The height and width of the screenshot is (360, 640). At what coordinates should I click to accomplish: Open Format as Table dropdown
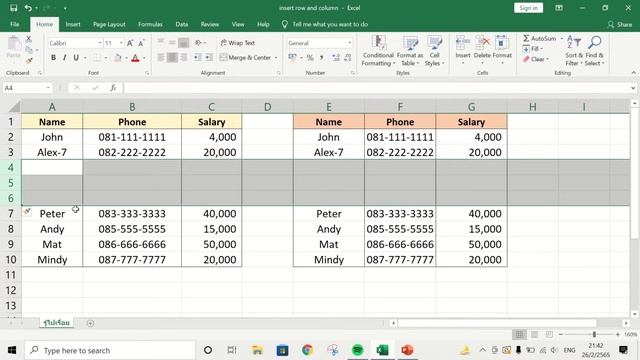point(410,51)
